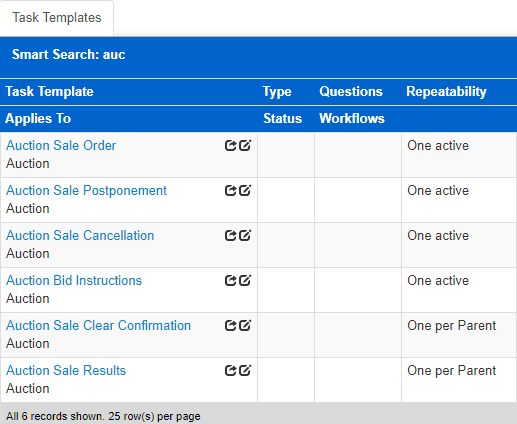Click the share icon for Auction Sale Cancellation
The height and width of the screenshot is (424, 517).
point(230,235)
